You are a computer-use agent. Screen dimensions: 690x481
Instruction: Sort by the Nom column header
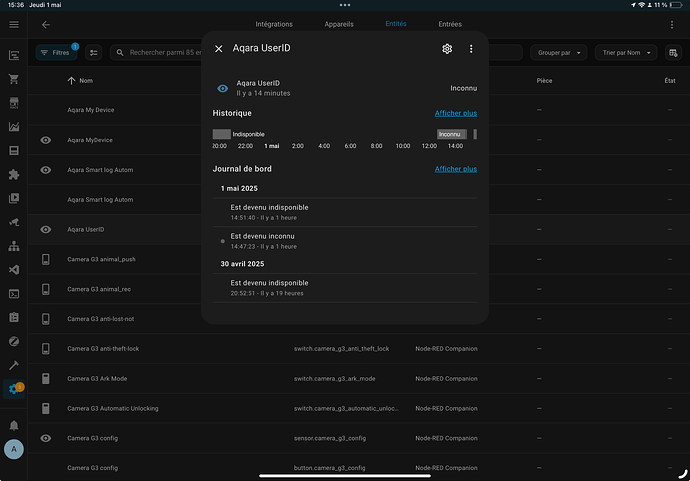(x=80, y=81)
